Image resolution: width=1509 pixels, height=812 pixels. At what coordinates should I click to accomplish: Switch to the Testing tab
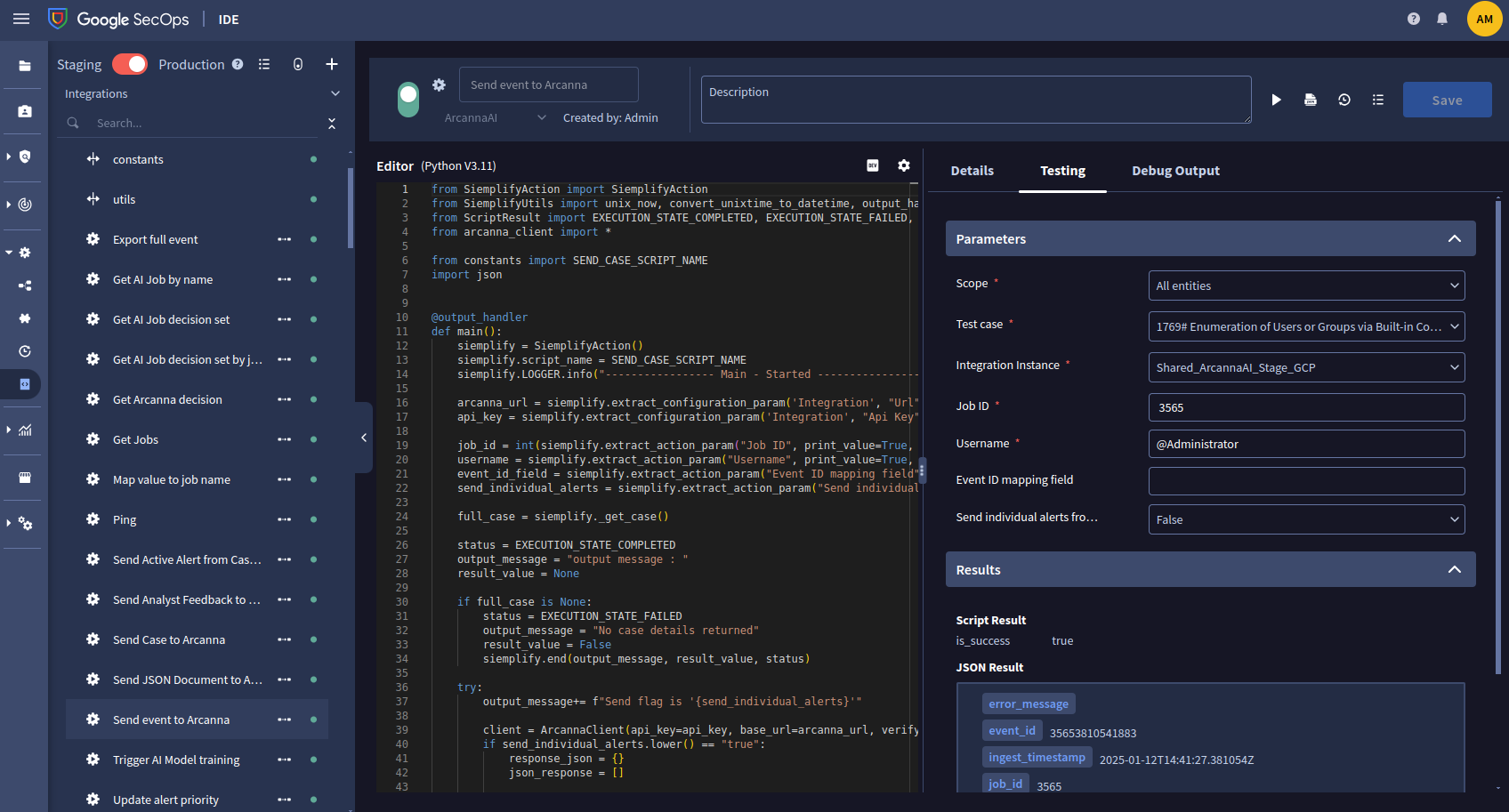click(1062, 171)
